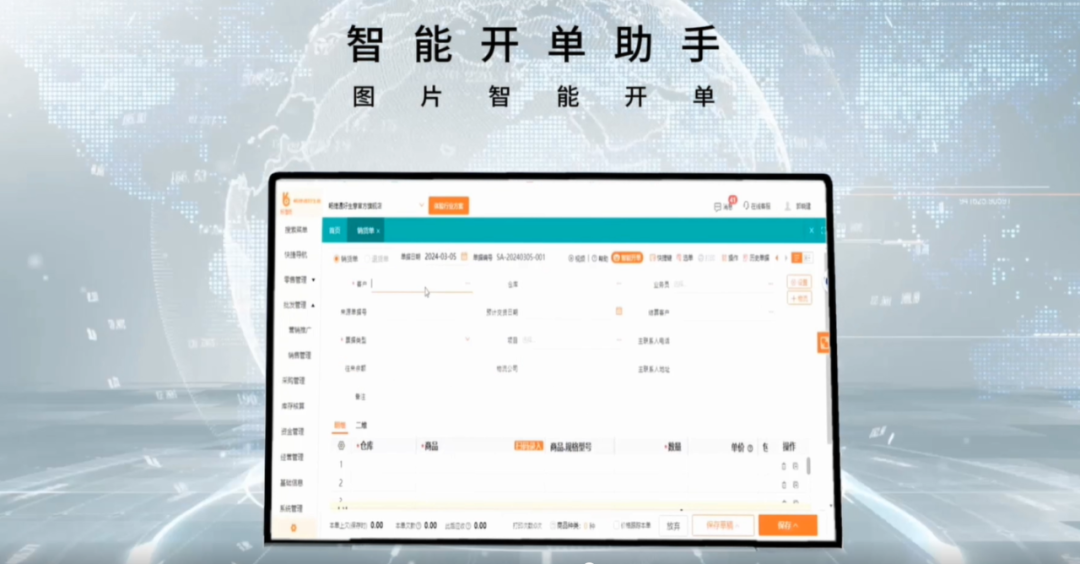Click the 设置 settings button on form right
This screenshot has height=564, width=1080.
click(799, 282)
